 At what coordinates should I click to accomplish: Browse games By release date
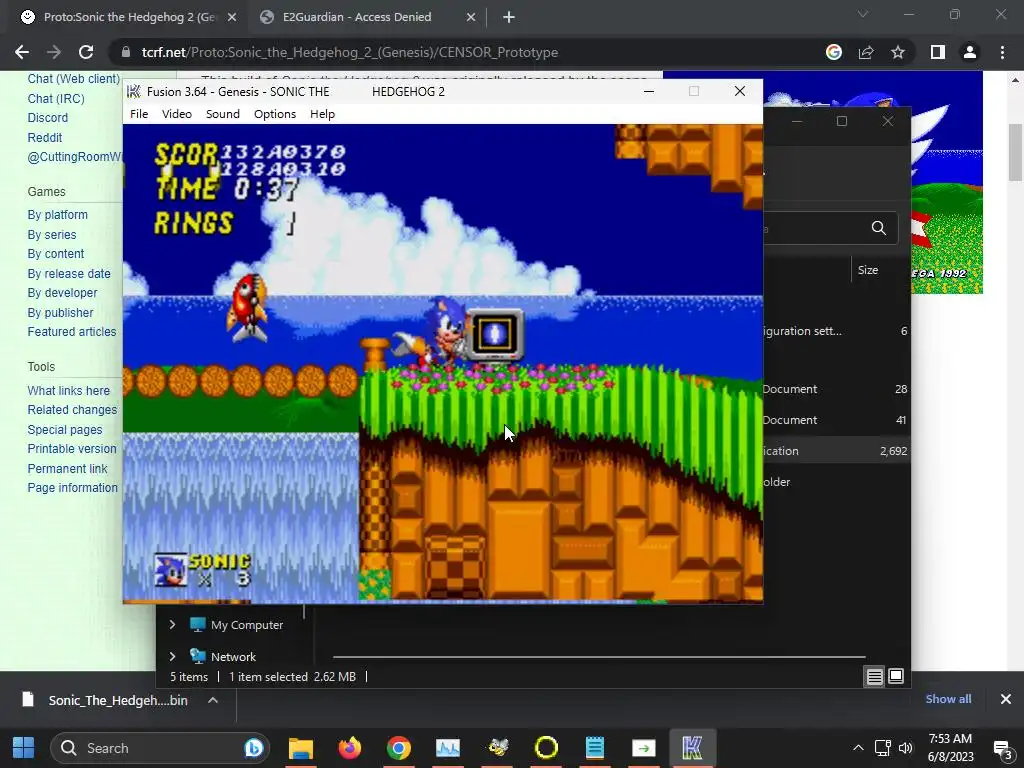click(69, 274)
